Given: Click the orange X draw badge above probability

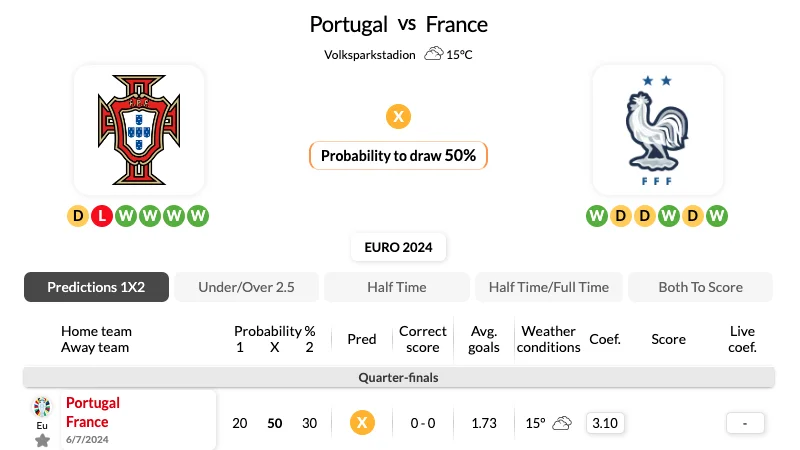Looking at the screenshot, I should 398,116.
